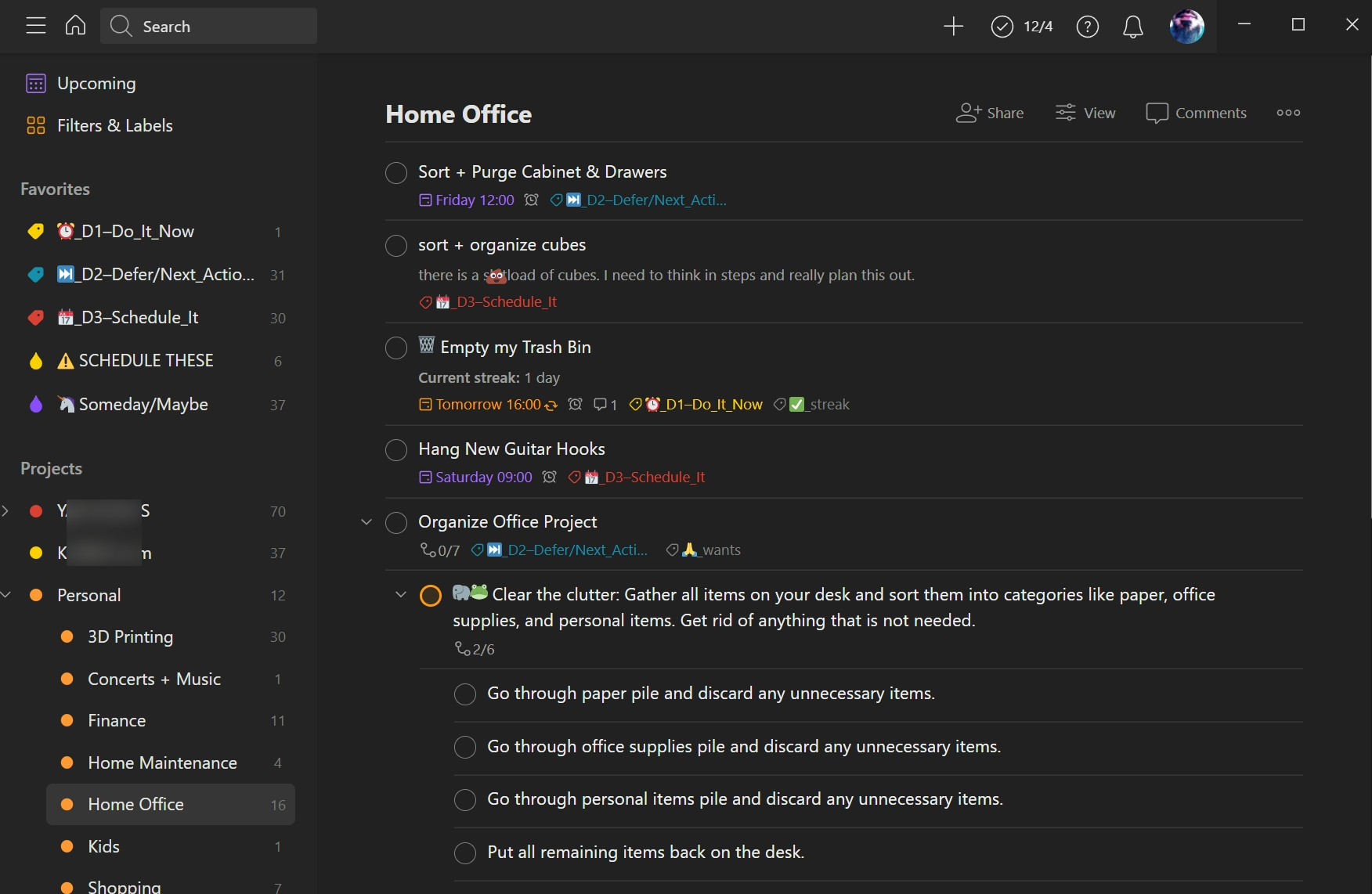Click the D3-Schedule_It red label icon
1372x894 pixels.
(x=36, y=318)
